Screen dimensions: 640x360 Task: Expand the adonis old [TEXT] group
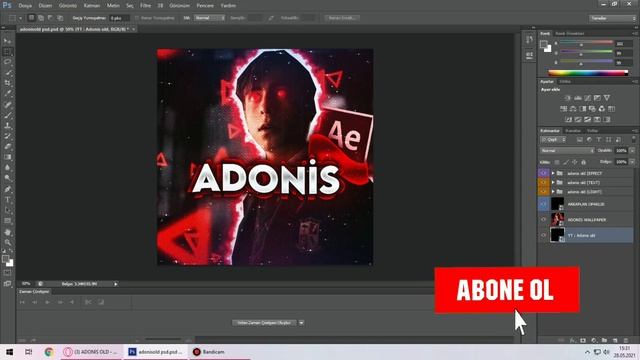point(553,182)
